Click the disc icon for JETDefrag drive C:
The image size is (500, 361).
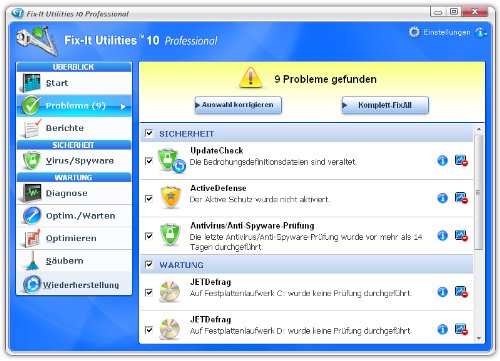[x=170, y=292]
